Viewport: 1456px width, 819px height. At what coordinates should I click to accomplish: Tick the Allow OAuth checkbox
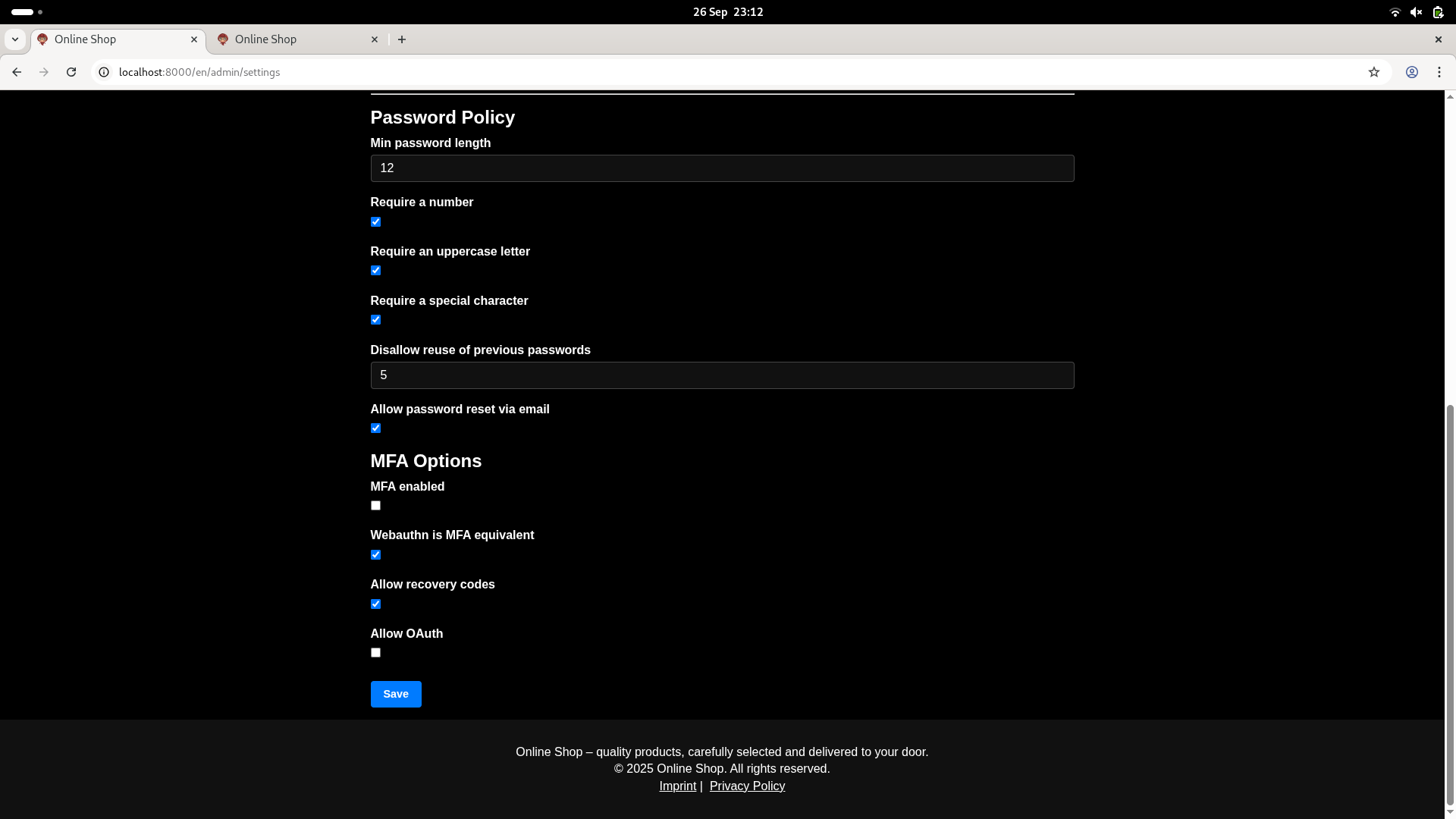pyautogui.click(x=375, y=653)
